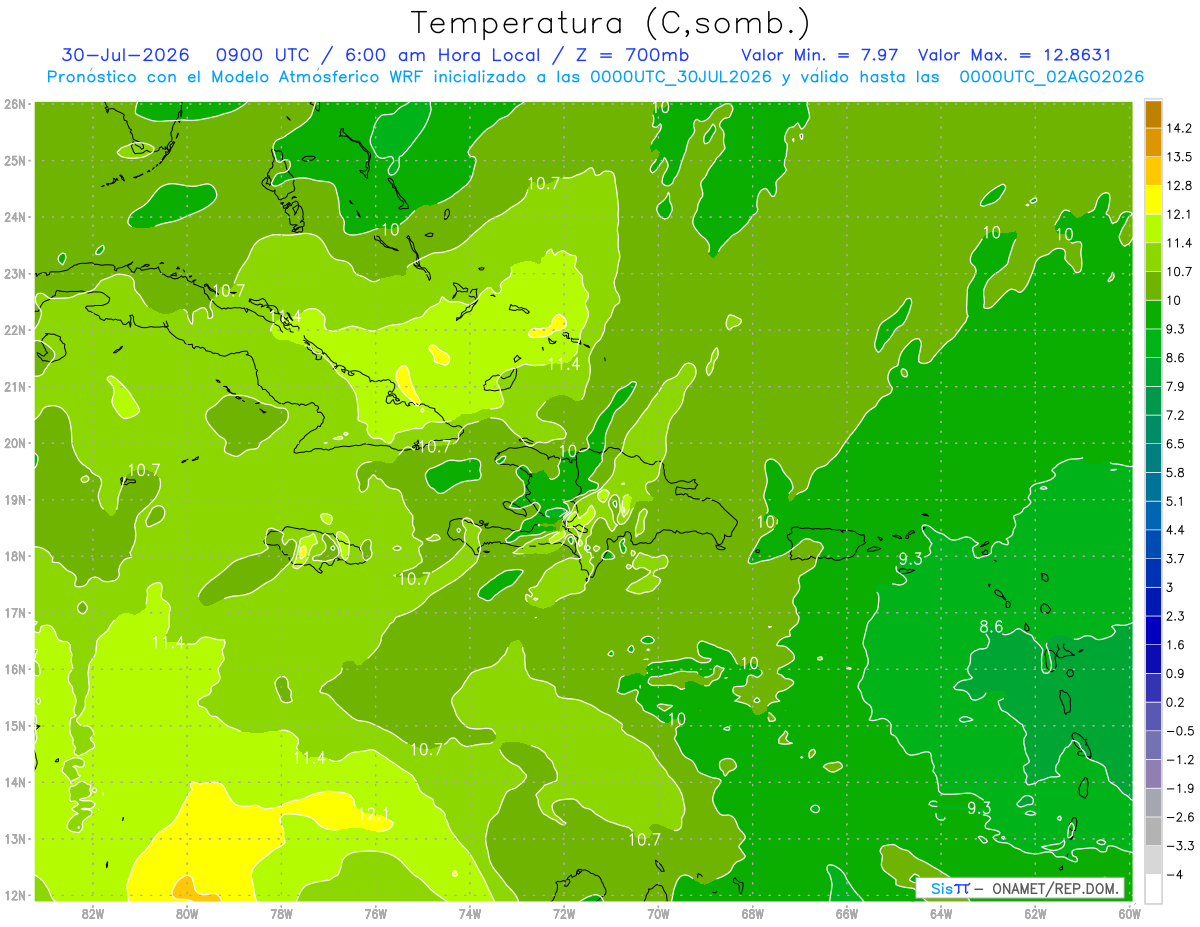Click the "8.6" contour label on the map
Screen dimensions: 1200x927
991,627
